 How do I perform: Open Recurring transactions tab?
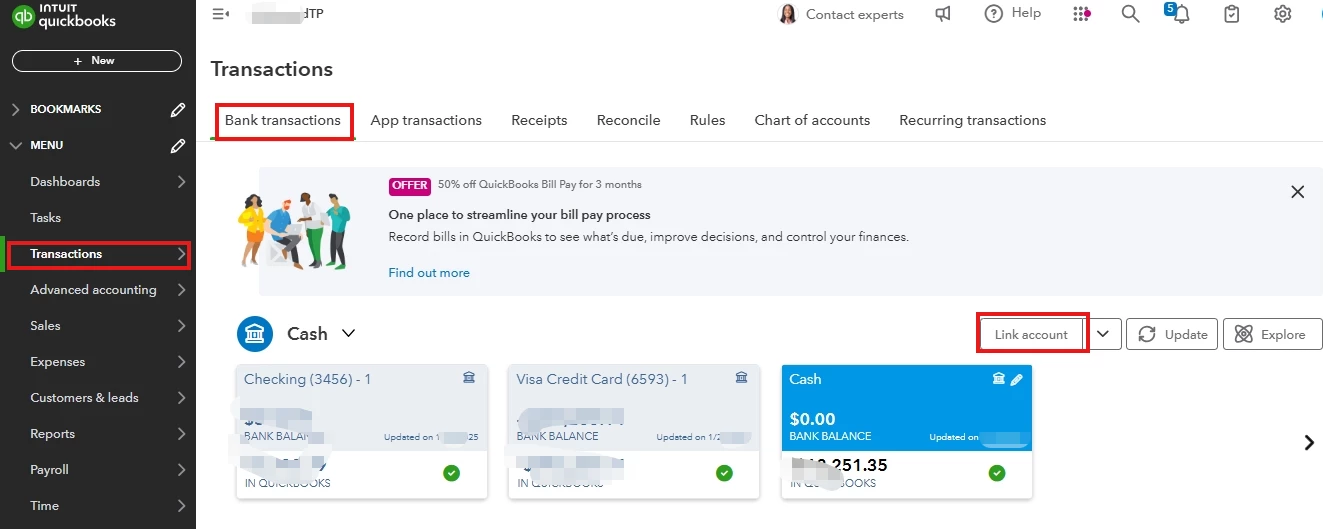[972, 120]
